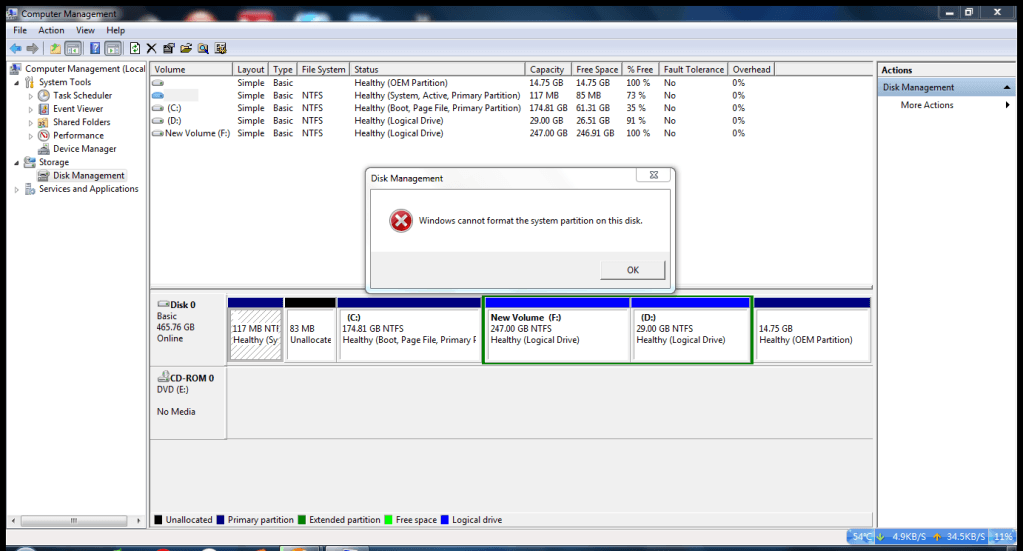Screen dimensions: 1023x551
Task: Click the console tree scrollbar right arrow
Action: 138,520
